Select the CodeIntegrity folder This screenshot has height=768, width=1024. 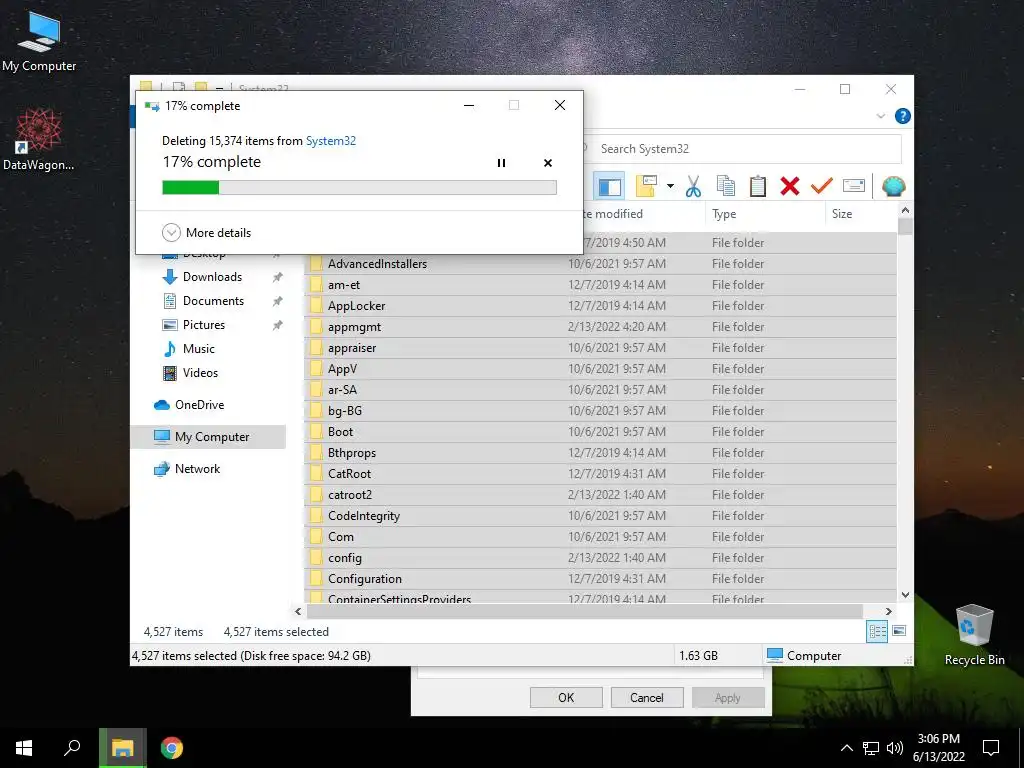(x=600, y=516)
